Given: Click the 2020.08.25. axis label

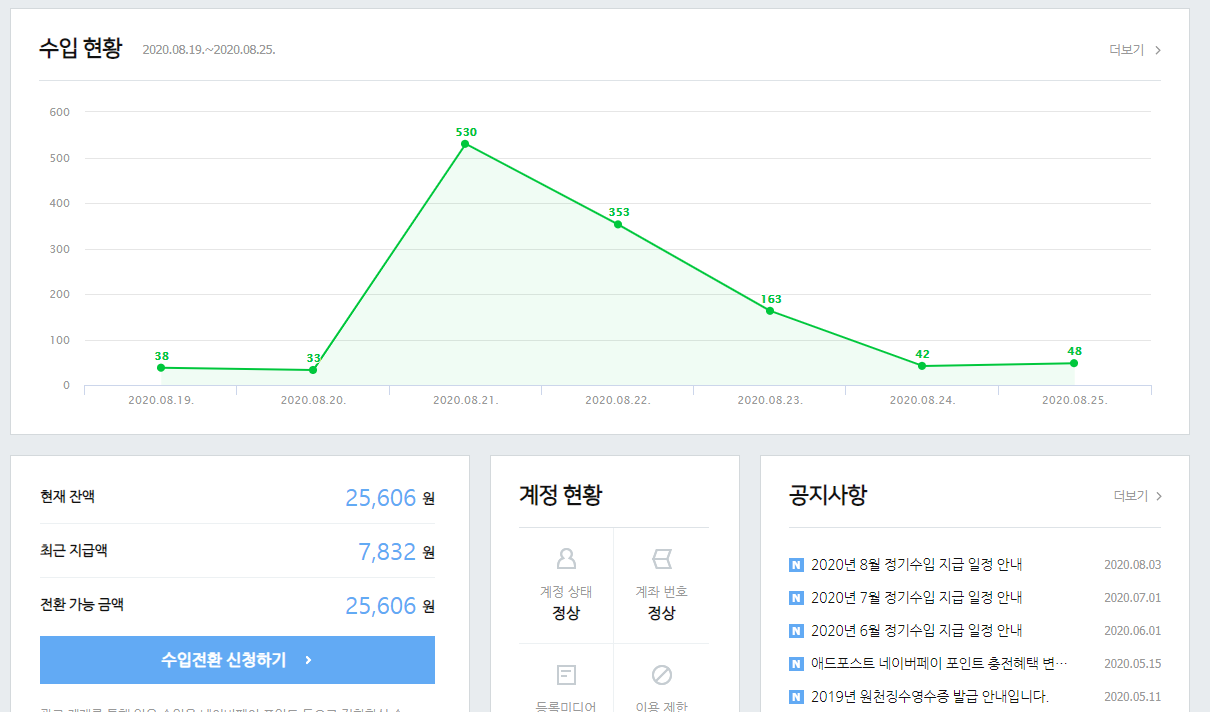Looking at the screenshot, I should coord(1075,400).
